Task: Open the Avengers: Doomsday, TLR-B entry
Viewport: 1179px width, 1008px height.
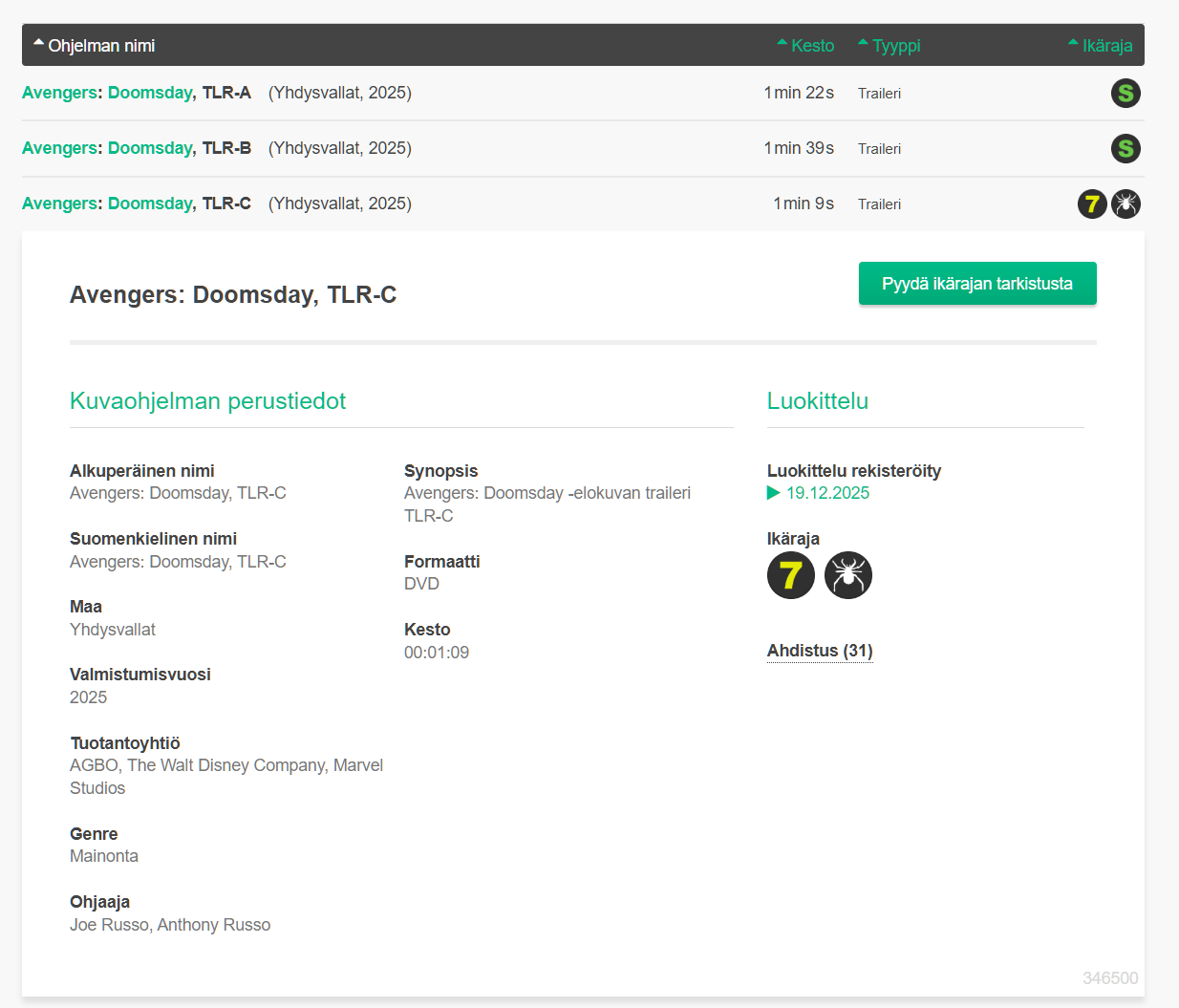Action: [x=137, y=148]
